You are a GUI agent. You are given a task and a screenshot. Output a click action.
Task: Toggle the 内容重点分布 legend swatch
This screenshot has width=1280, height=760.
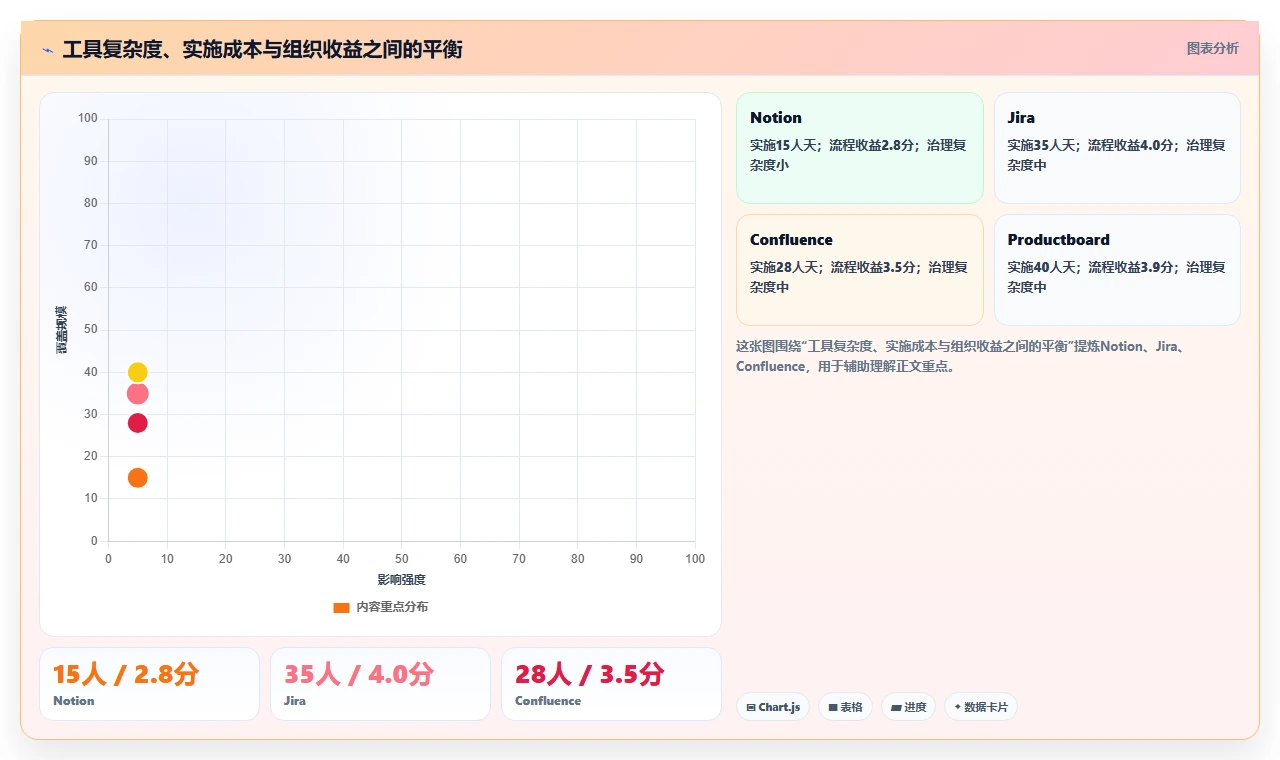point(341,607)
